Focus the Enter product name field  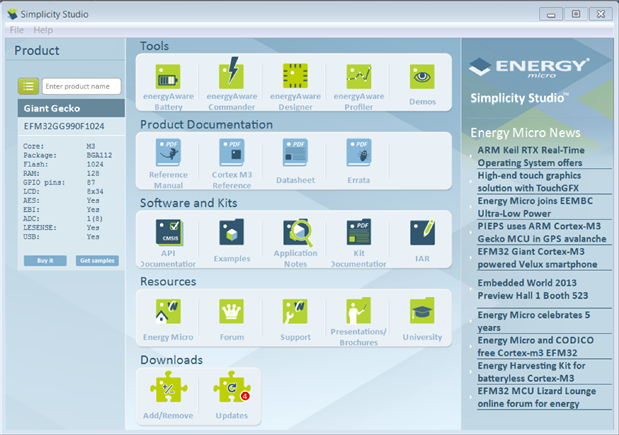(81, 86)
